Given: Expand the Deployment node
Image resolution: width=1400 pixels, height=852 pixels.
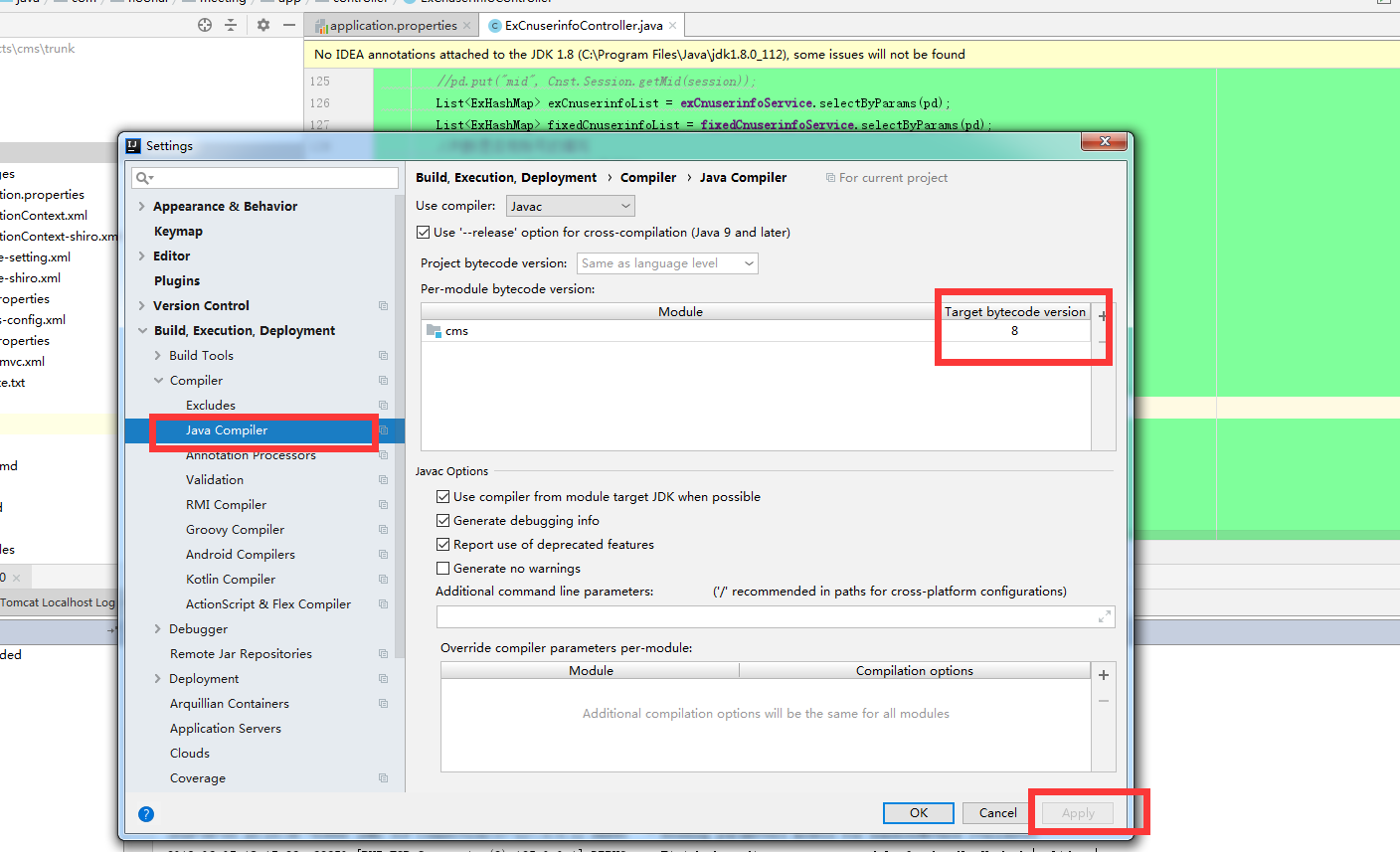Looking at the screenshot, I should tap(158, 679).
